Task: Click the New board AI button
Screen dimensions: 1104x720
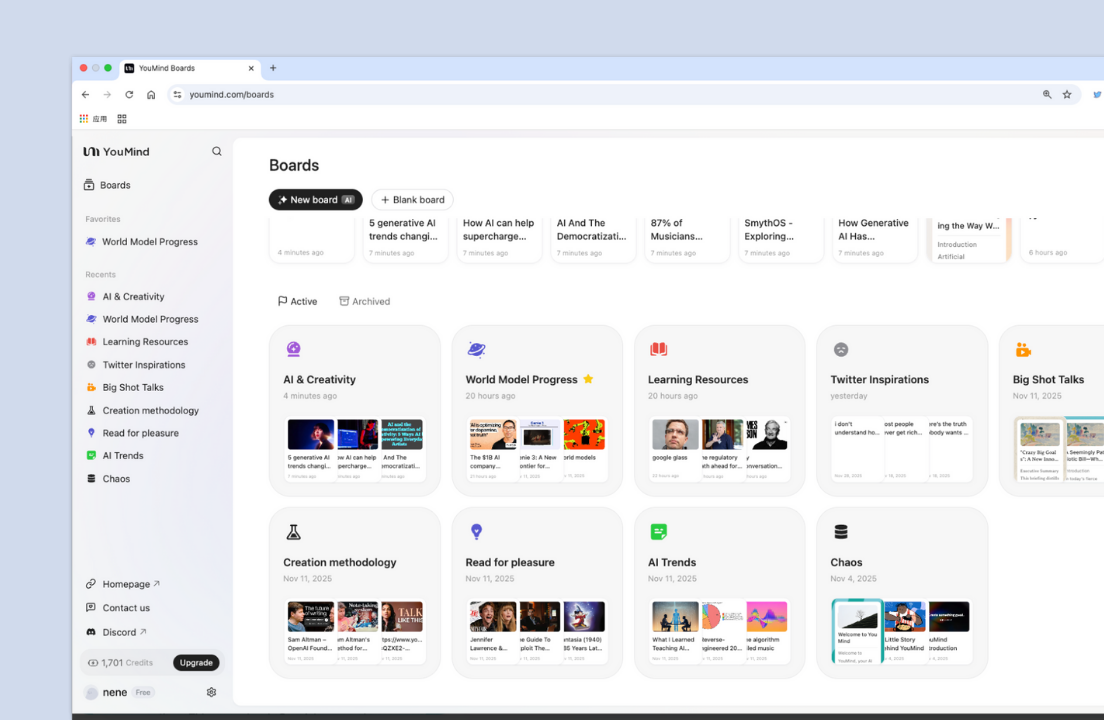Action: 315,200
